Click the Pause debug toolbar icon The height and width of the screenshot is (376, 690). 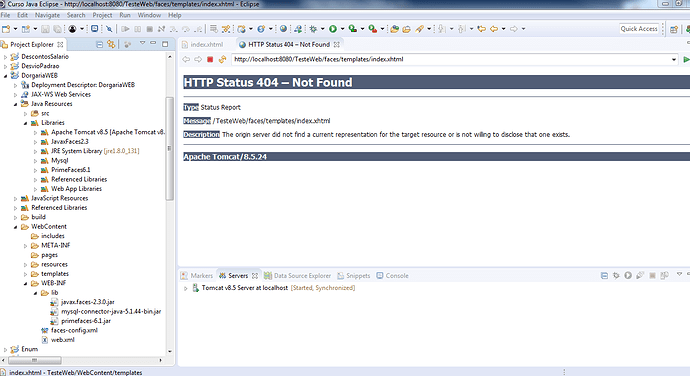pos(137,29)
